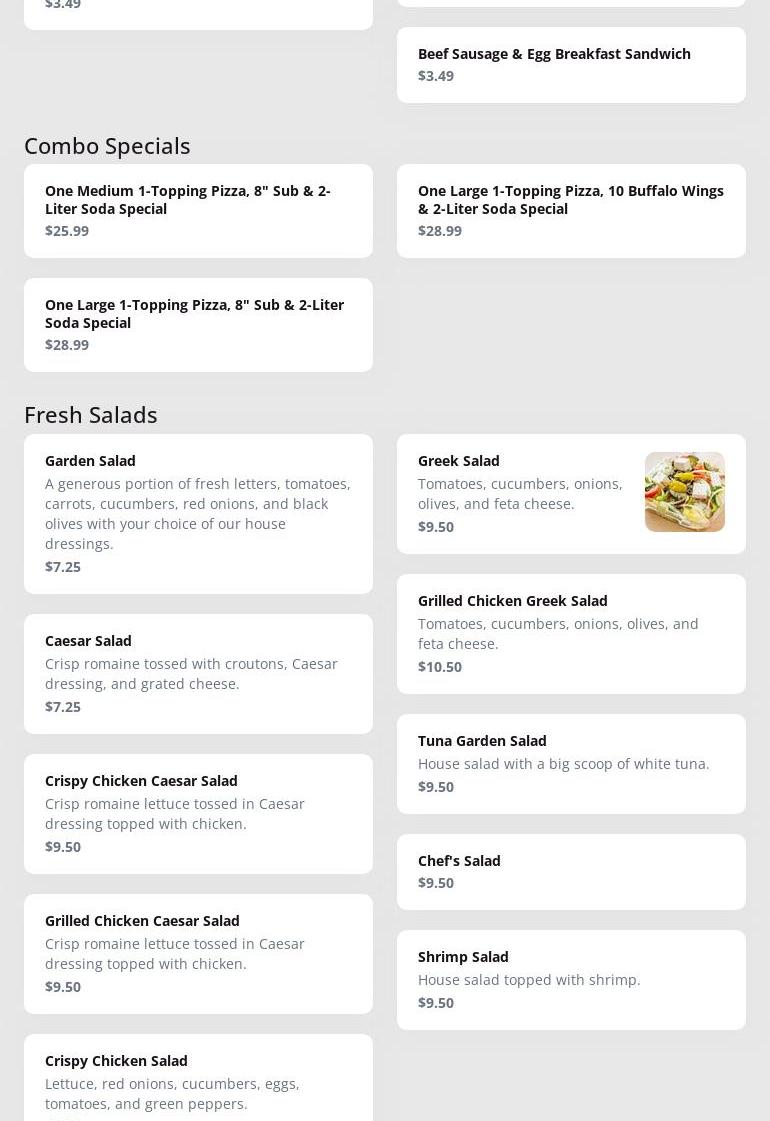
Task: Select Large Pizza, 10 Buffalo Wings combo
Action: pyautogui.click(x=570, y=210)
